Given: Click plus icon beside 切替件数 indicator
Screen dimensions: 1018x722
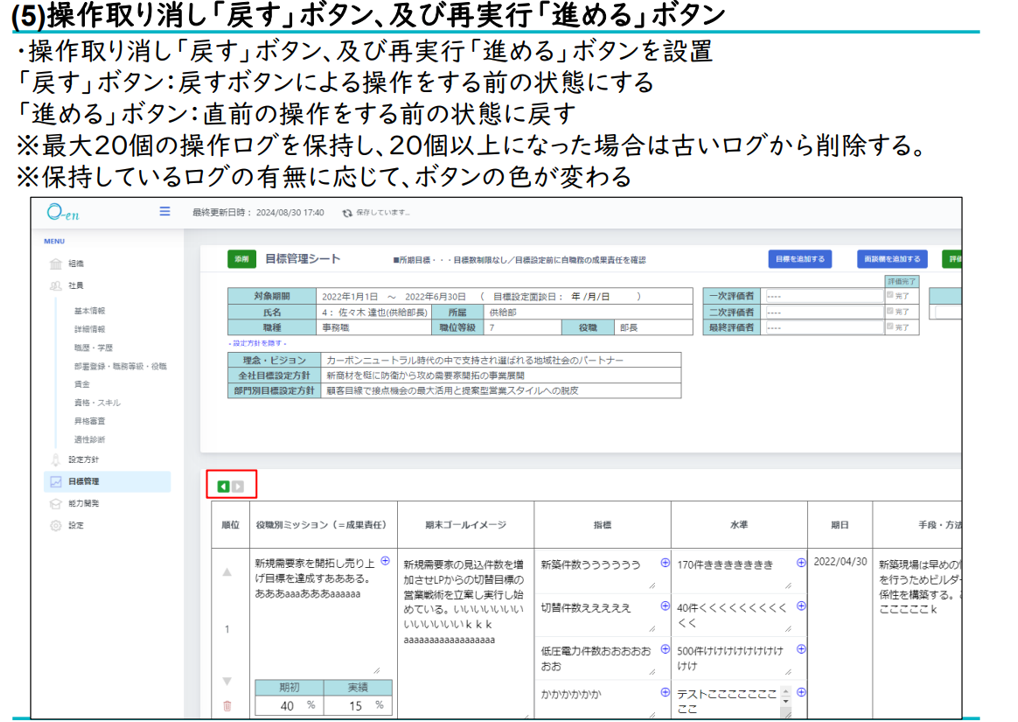Looking at the screenshot, I should click(x=665, y=606).
